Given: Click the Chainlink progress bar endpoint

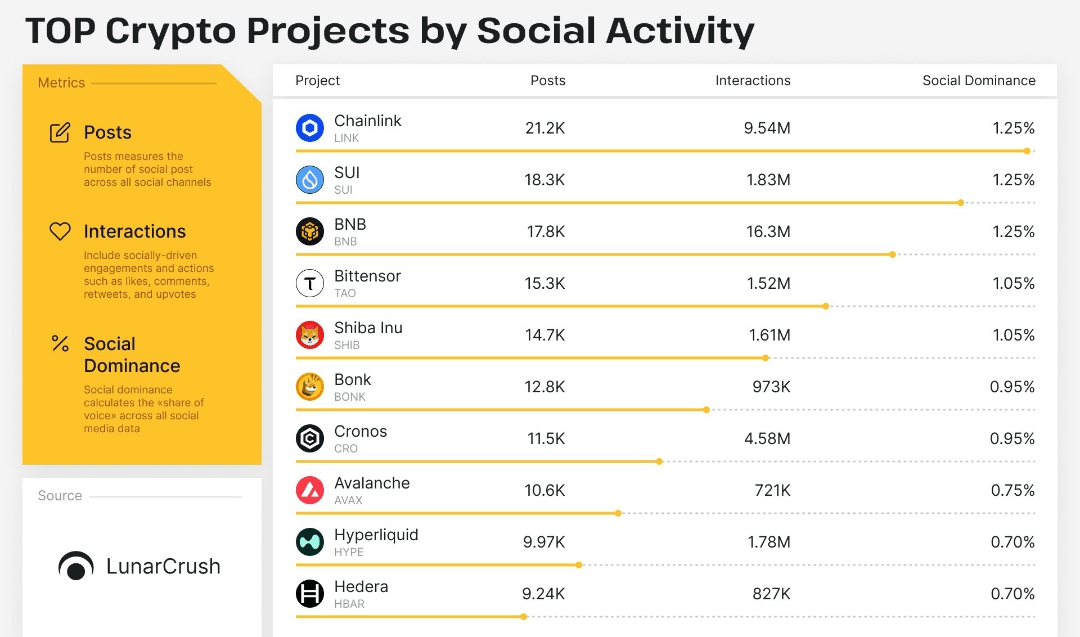Looking at the screenshot, I should (1027, 151).
